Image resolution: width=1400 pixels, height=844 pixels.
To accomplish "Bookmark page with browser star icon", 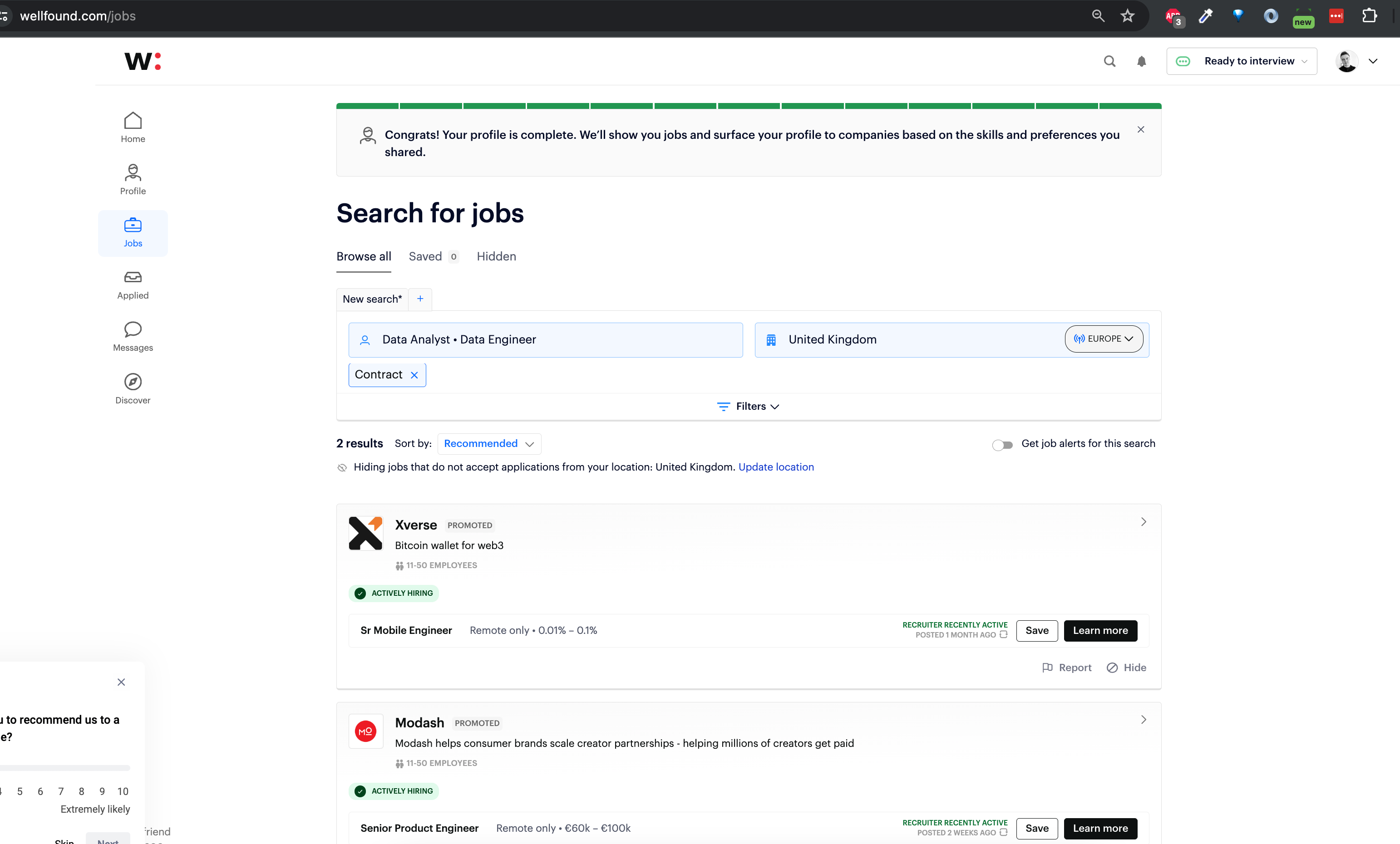I will [1127, 16].
